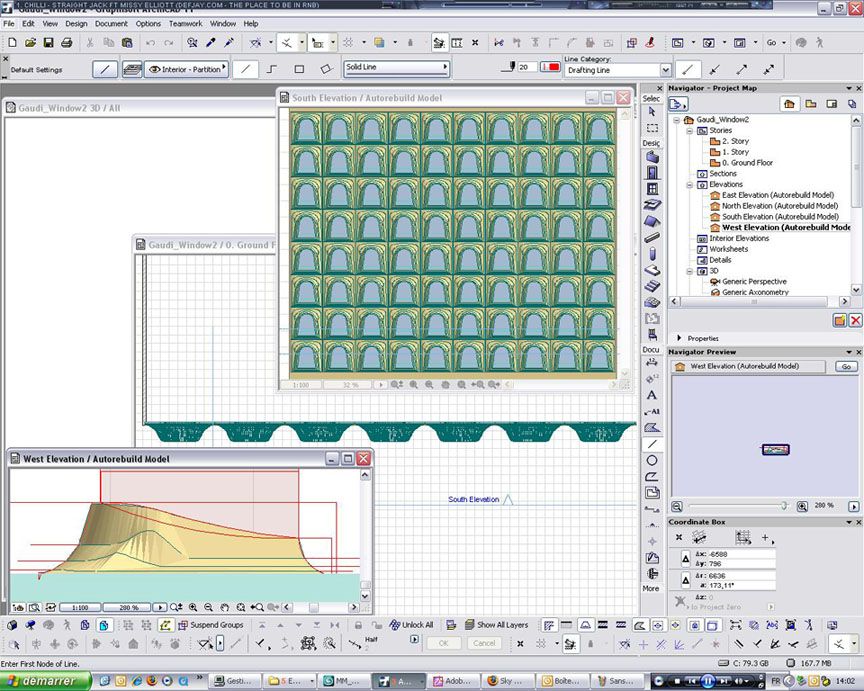
Task: Open the Design menu
Action: coord(76,23)
